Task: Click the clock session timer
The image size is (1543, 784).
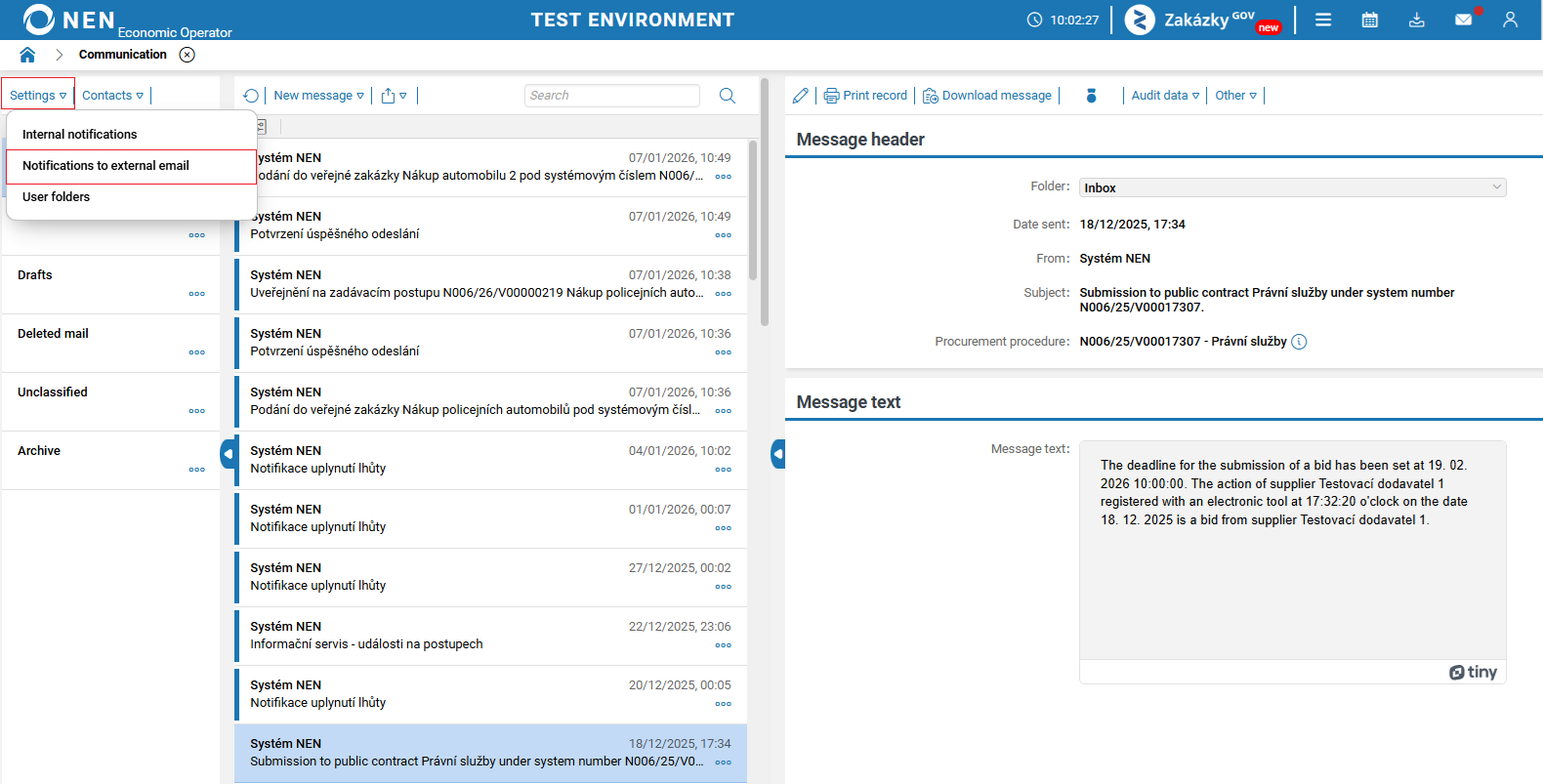Action: coord(1063,20)
